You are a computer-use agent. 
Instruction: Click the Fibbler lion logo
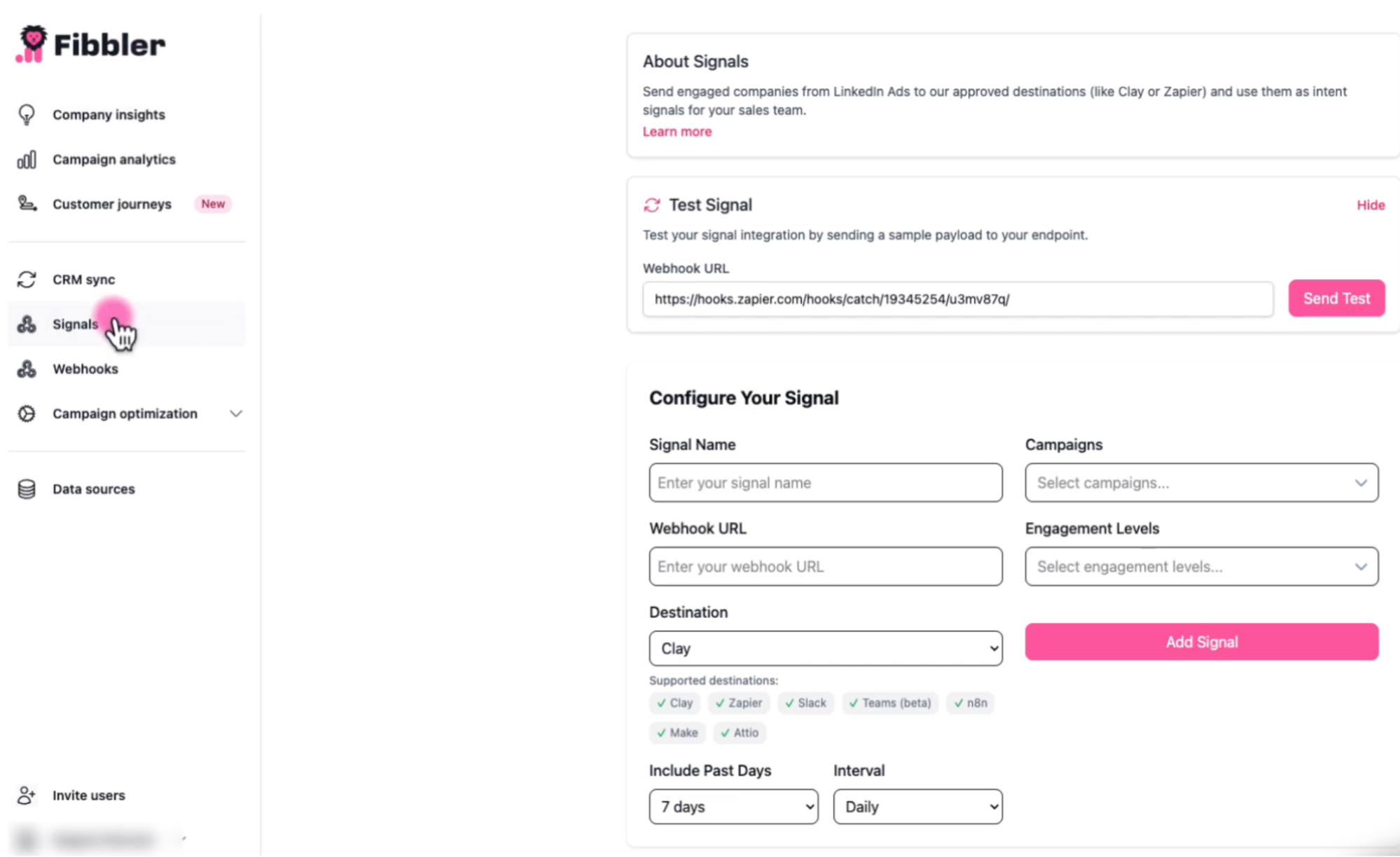click(x=31, y=43)
